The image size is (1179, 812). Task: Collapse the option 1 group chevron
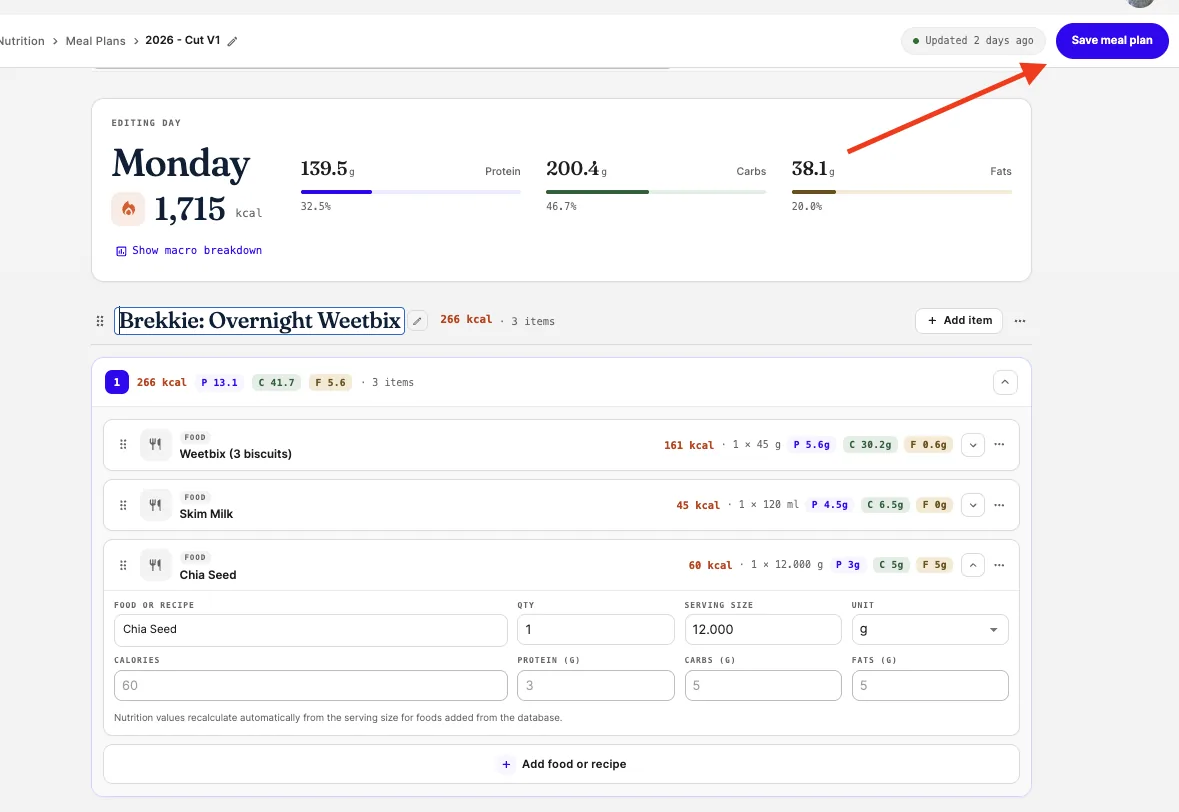(1005, 382)
